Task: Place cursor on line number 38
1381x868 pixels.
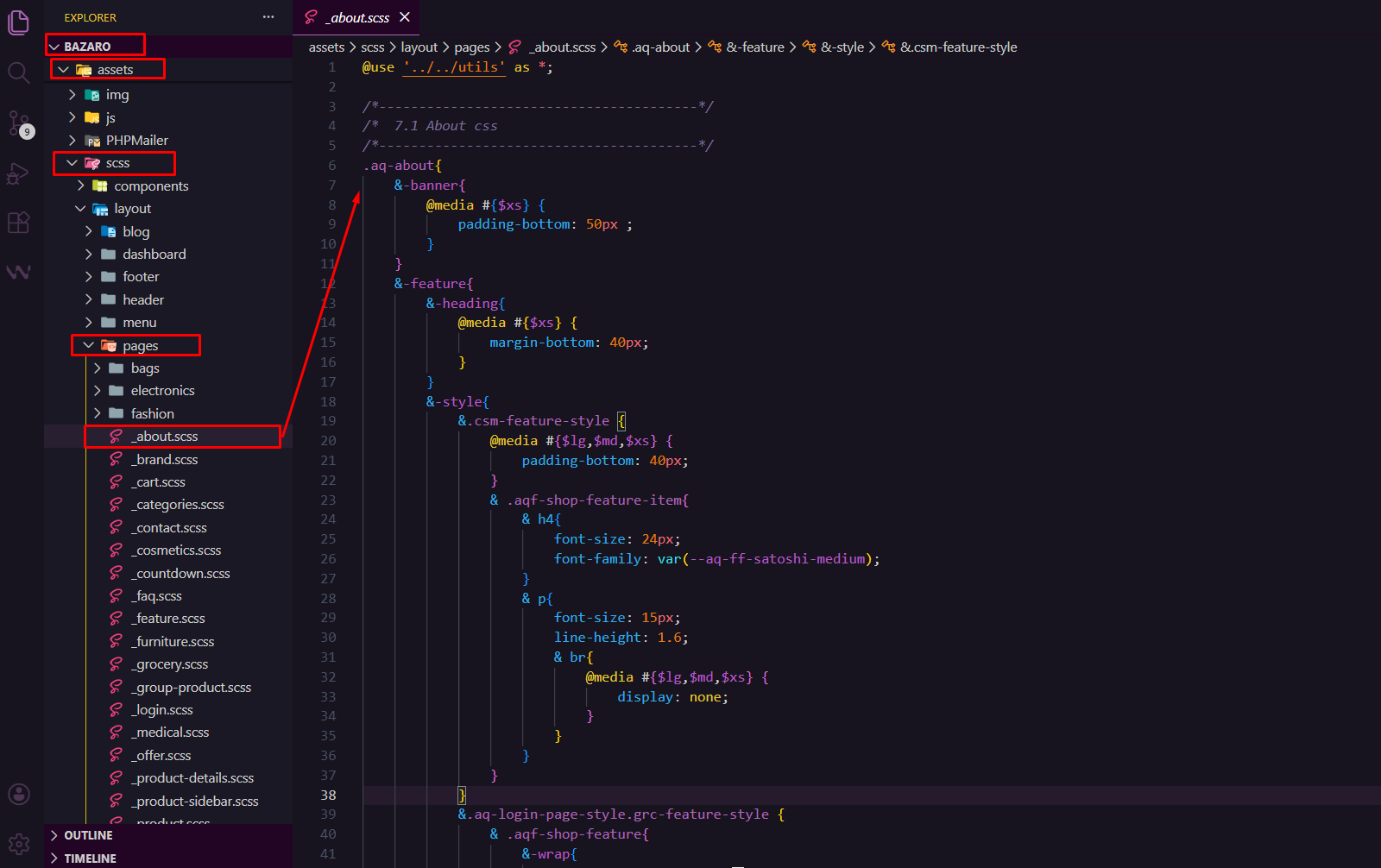Action: coord(329,795)
